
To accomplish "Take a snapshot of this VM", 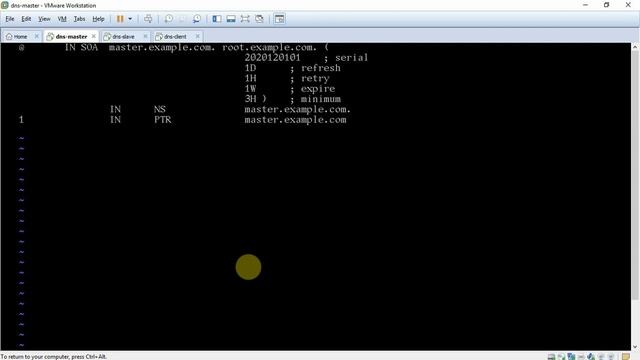I will [169, 19].
